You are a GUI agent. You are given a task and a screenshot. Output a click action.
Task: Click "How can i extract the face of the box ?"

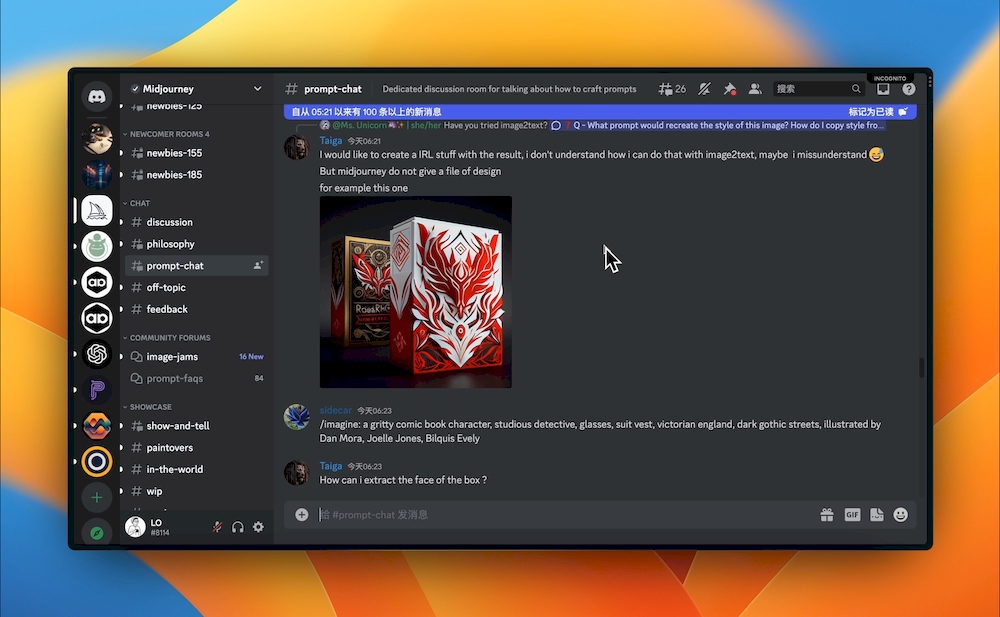pos(403,480)
